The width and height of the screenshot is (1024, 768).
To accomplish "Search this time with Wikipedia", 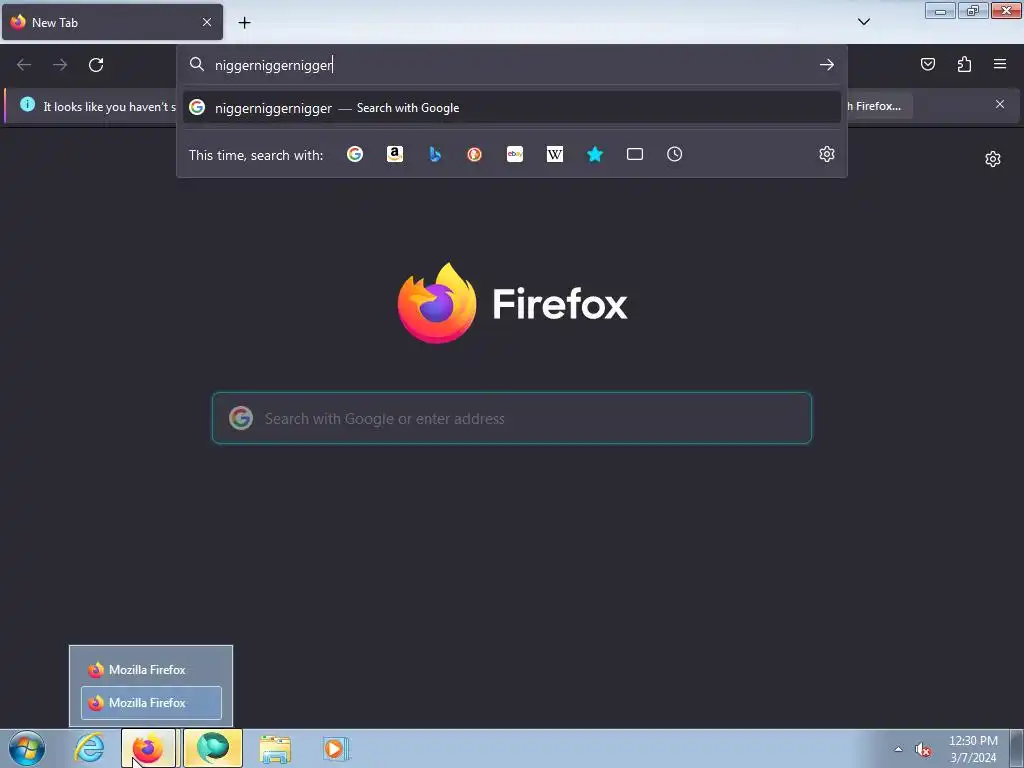I will point(554,154).
